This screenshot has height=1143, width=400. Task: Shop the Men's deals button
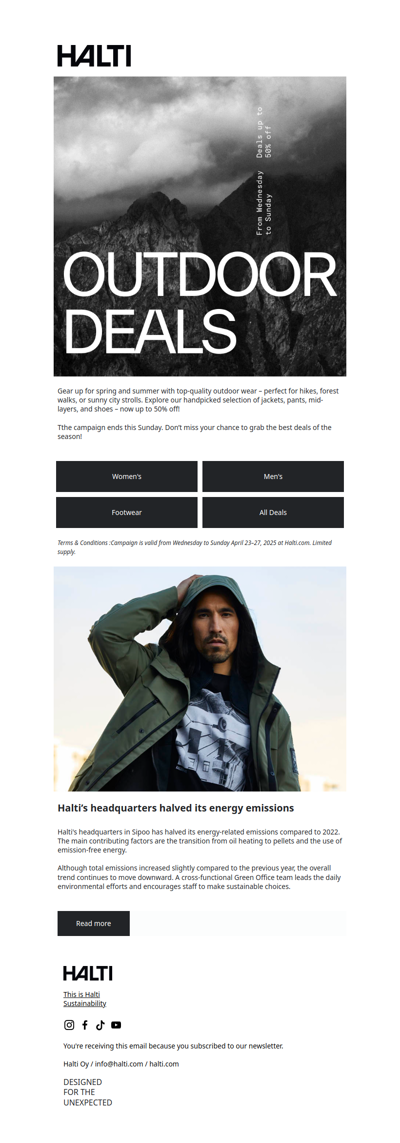(273, 476)
